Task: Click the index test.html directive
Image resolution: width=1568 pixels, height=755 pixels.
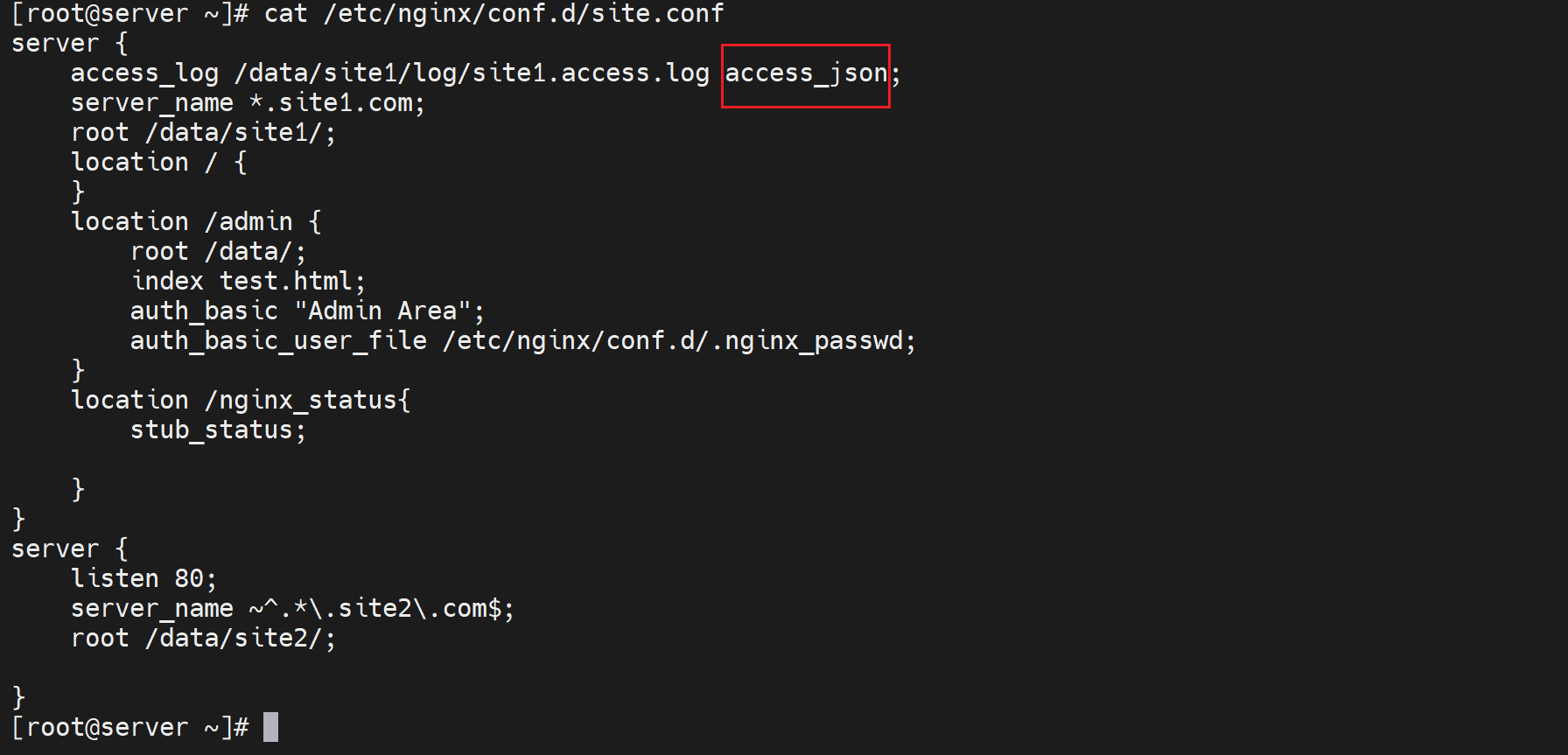Action: click(x=248, y=282)
